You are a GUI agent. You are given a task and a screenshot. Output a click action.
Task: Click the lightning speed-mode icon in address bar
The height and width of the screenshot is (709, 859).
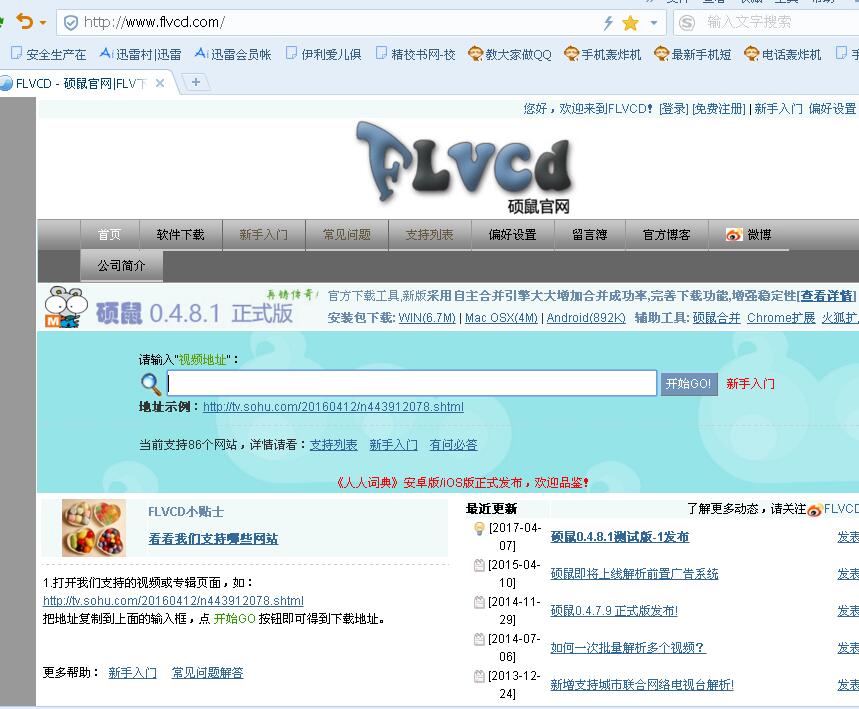click(608, 22)
